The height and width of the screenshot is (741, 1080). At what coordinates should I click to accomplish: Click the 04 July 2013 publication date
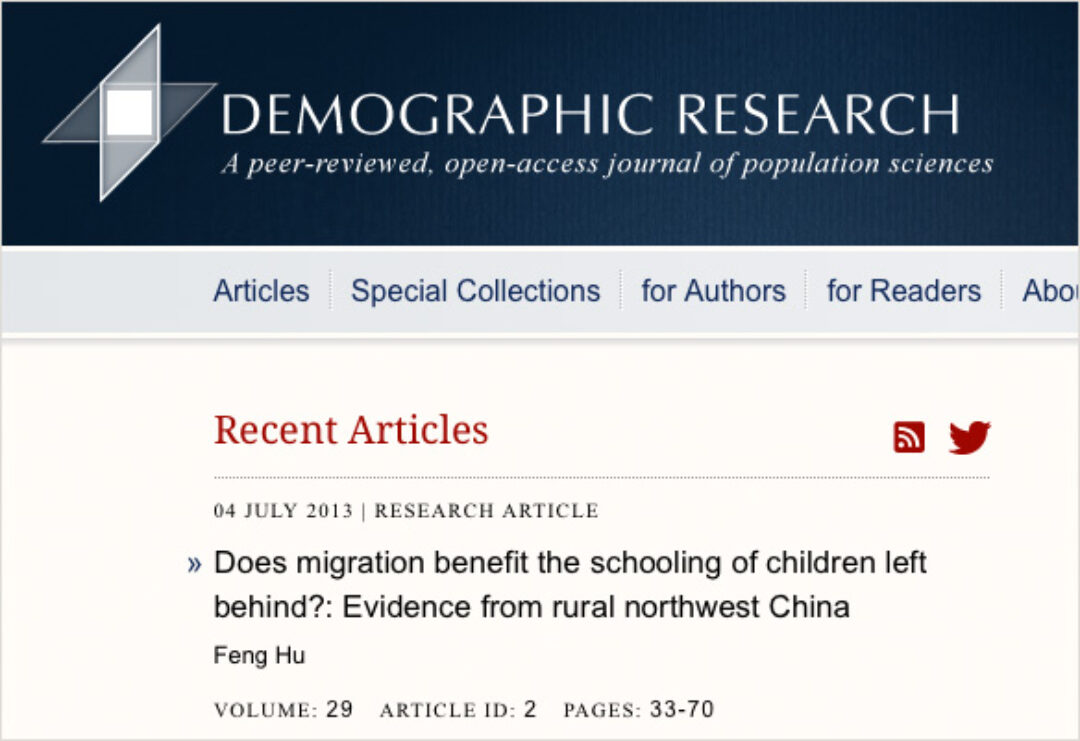pyautogui.click(x=283, y=511)
